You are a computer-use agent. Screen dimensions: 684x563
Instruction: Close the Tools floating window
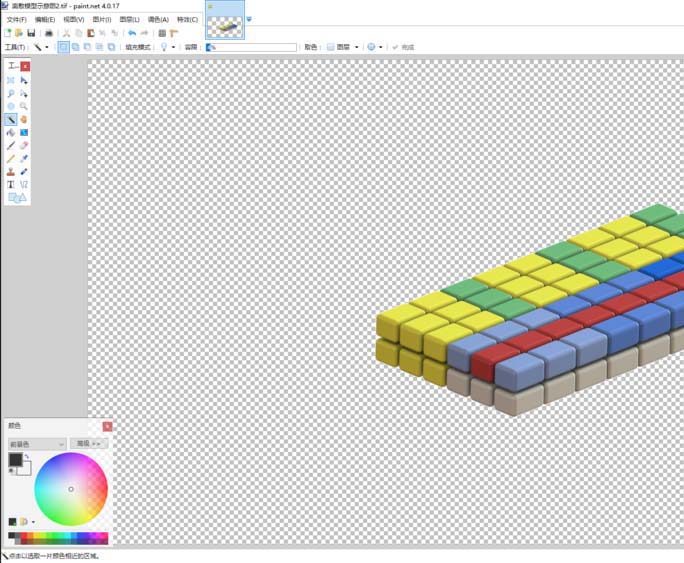25,66
